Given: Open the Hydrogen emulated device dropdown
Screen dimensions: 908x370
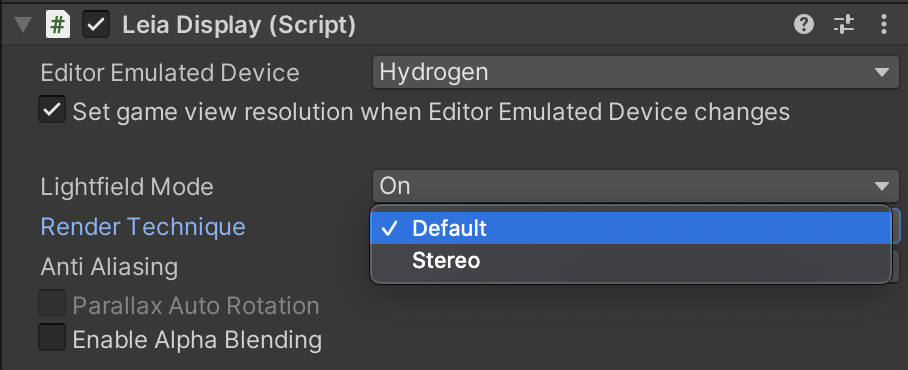Looking at the screenshot, I should pyautogui.click(x=635, y=73).
